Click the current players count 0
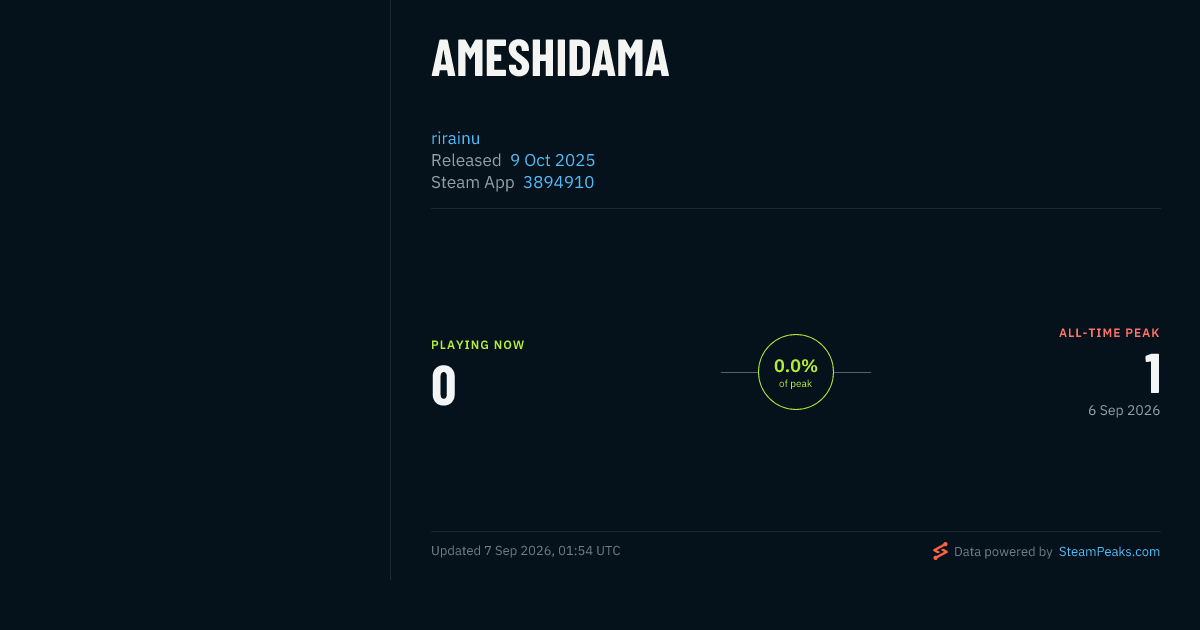The height and width of the screenshot is (630, 1200). pyautogui.click(x=444, y=386)
